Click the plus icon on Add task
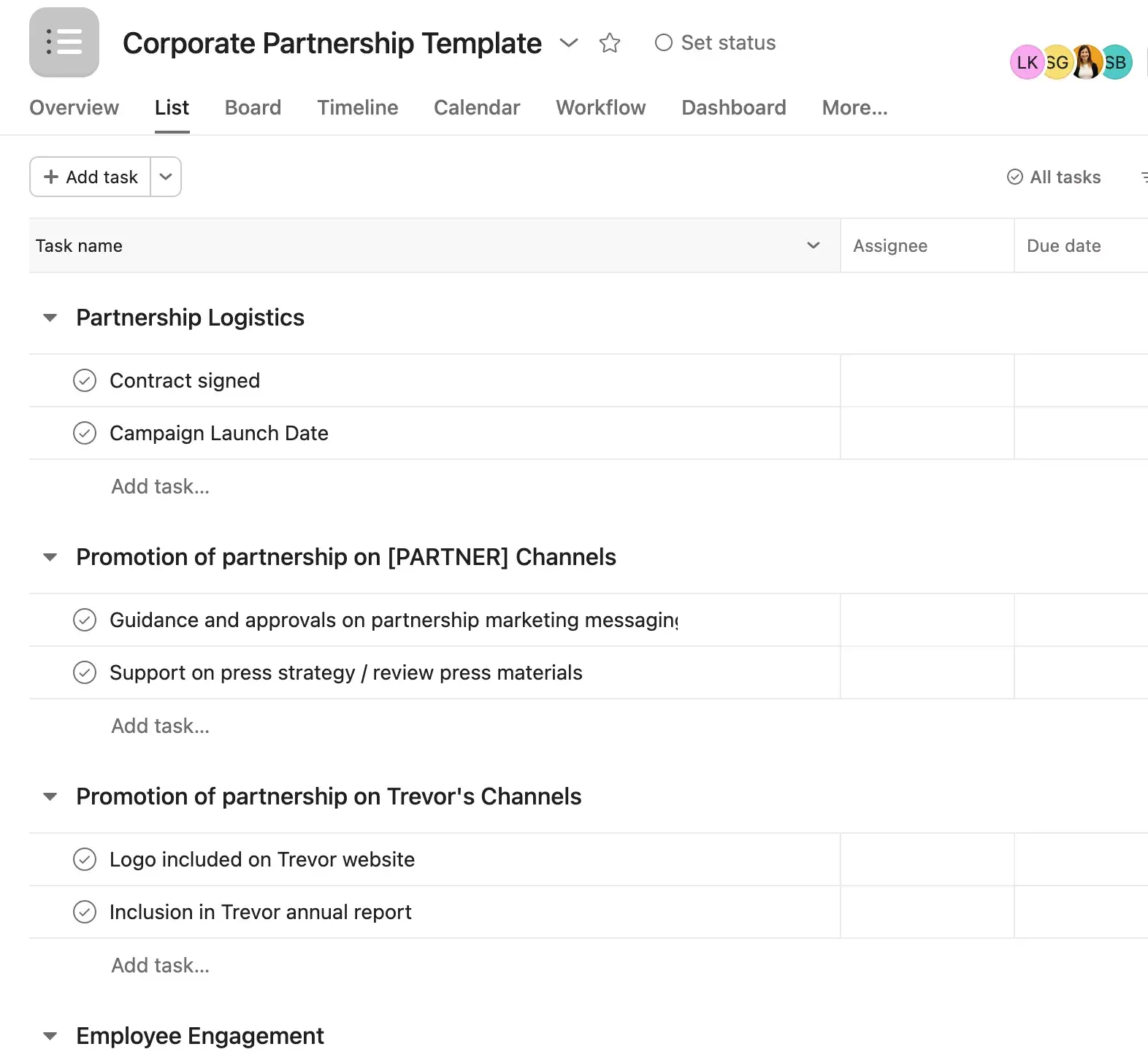 click(x=50, y=177)
